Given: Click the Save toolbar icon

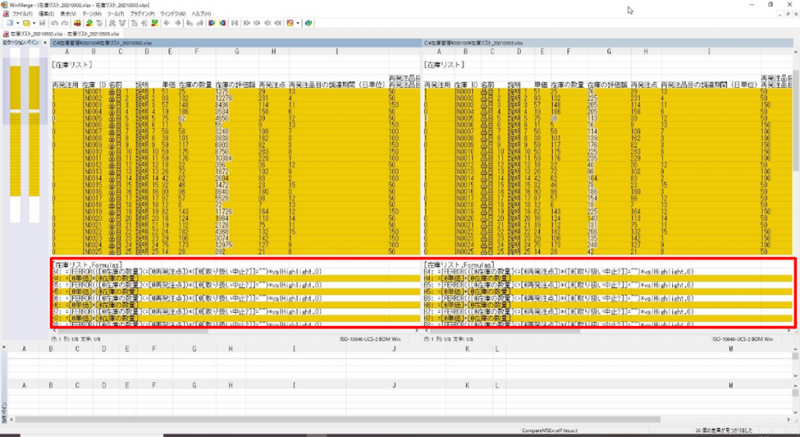Looking at the screenshot, I should [x=42, y=23].
